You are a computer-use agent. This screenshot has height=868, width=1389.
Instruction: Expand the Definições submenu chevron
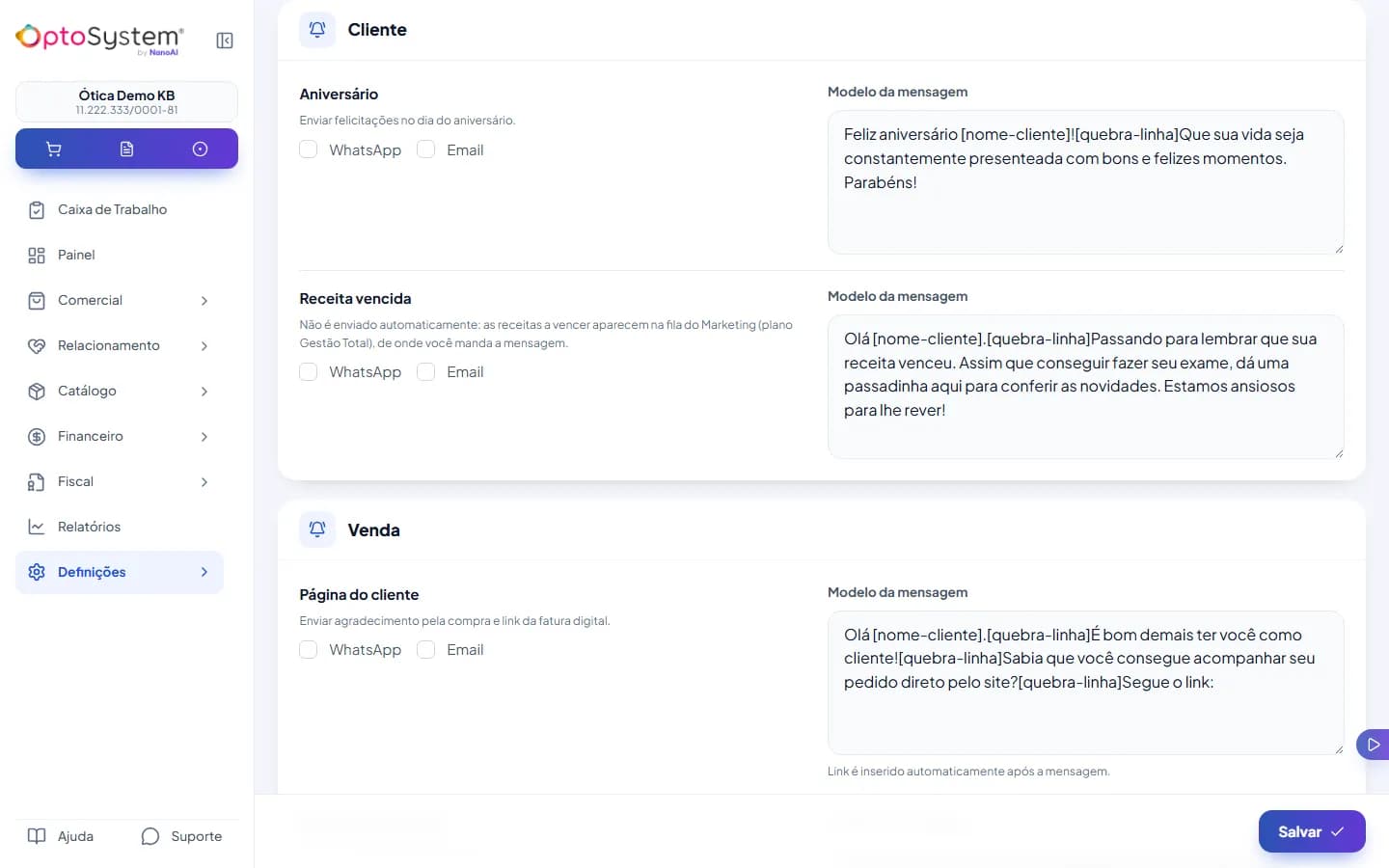coord(204,573)
